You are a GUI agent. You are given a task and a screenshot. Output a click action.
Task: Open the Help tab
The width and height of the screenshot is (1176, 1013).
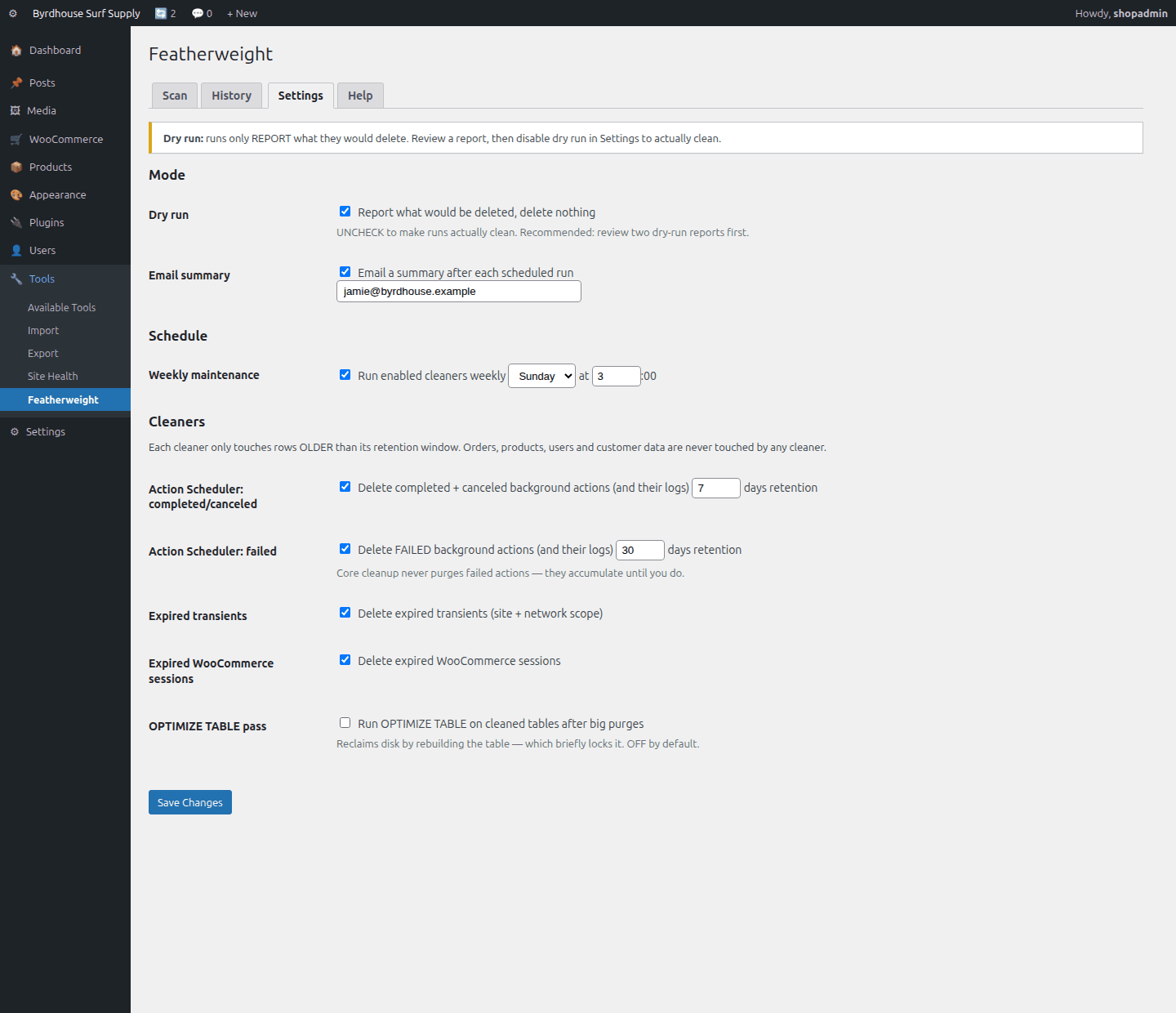360,96
